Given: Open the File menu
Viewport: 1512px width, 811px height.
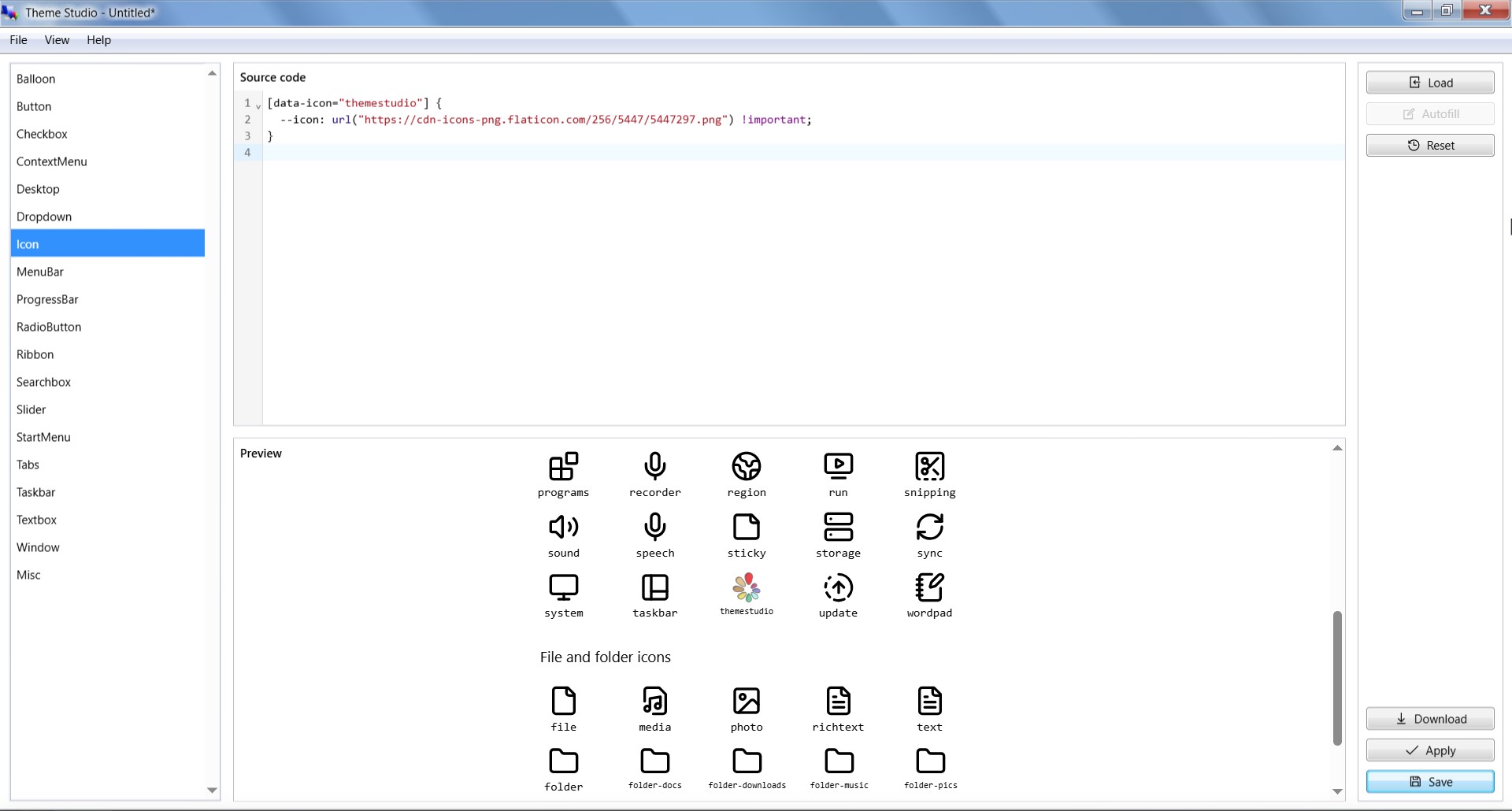Looking at the screenshot, I should (17, 39).
